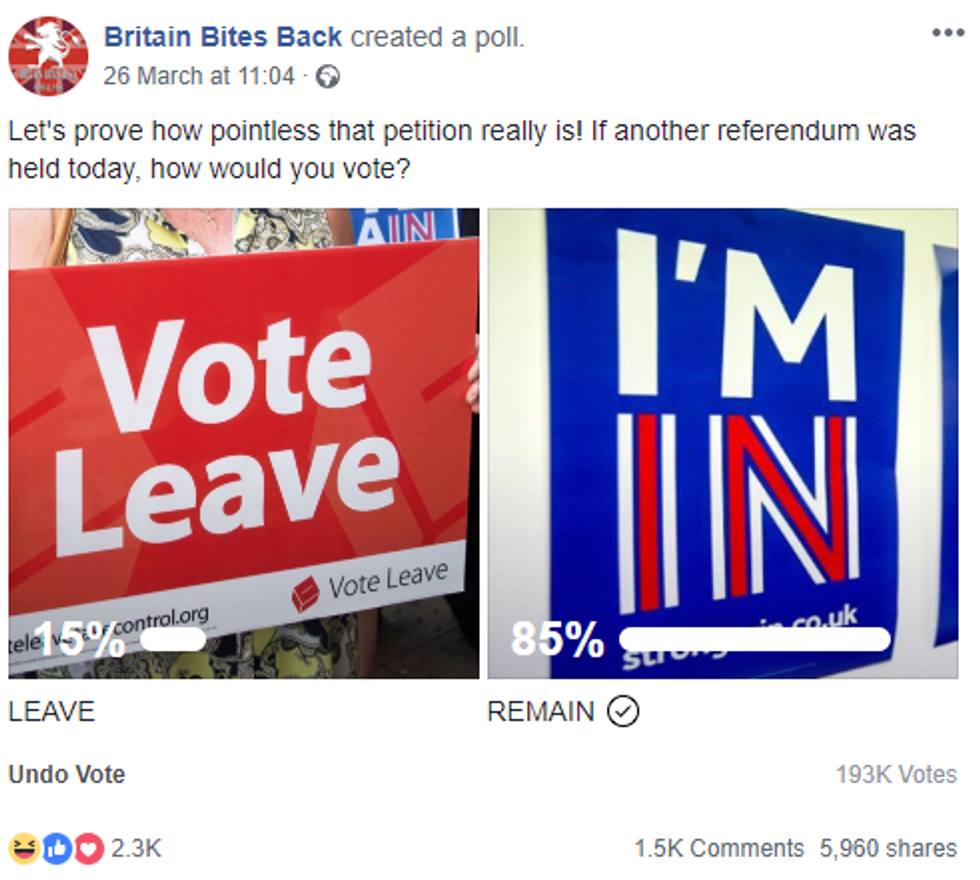Choose the REMAIN poll option label
Image resolution: width=980 pixels, height=880 pixels.
pos(540,712)
